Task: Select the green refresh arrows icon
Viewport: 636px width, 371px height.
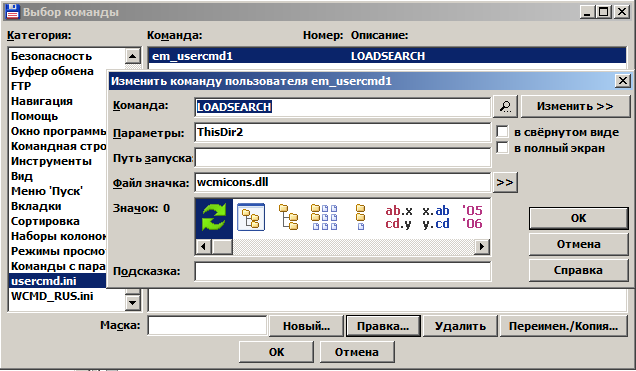Action: point(214,218)
